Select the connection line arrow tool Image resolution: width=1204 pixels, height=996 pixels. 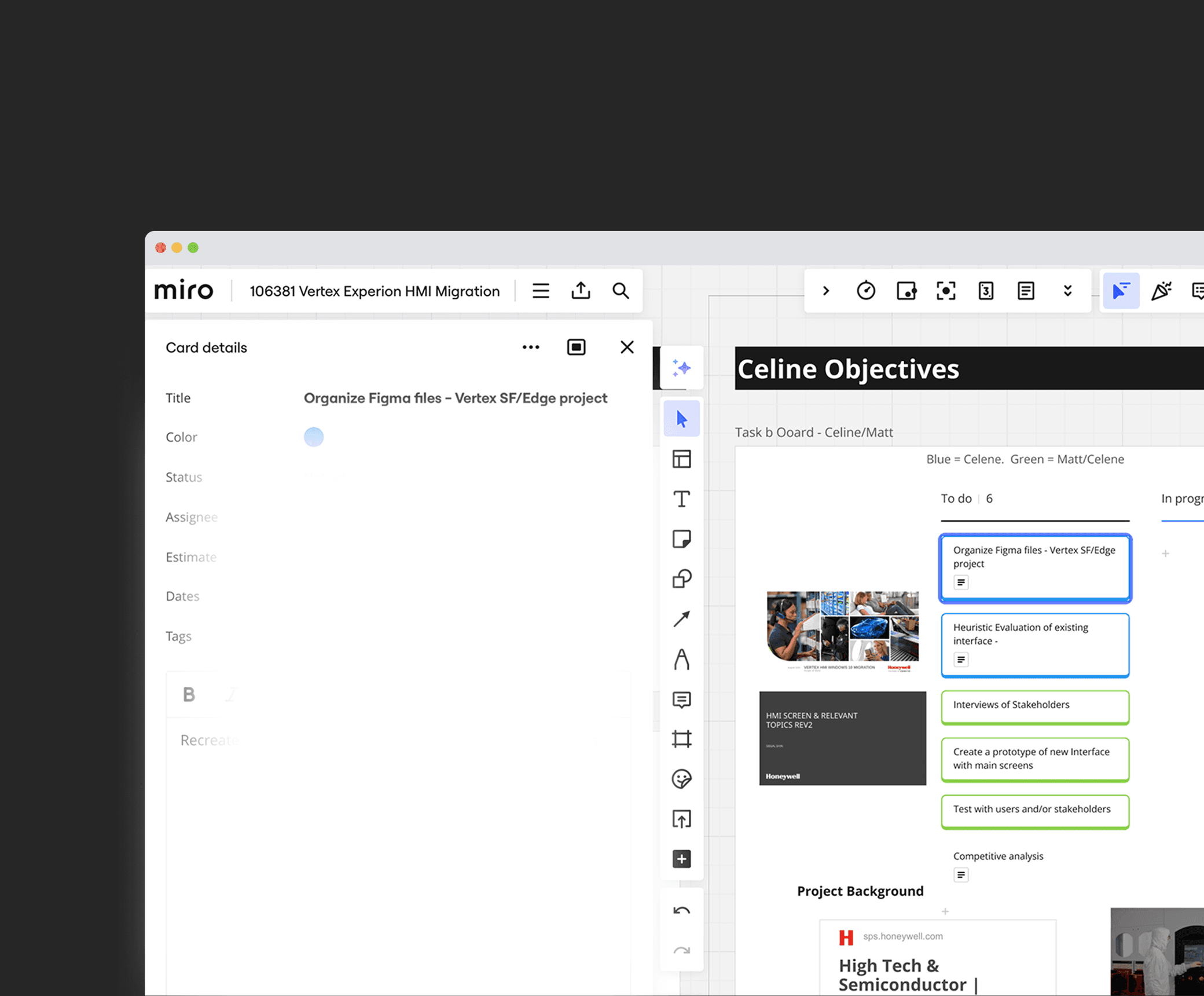tap(681, 619)
